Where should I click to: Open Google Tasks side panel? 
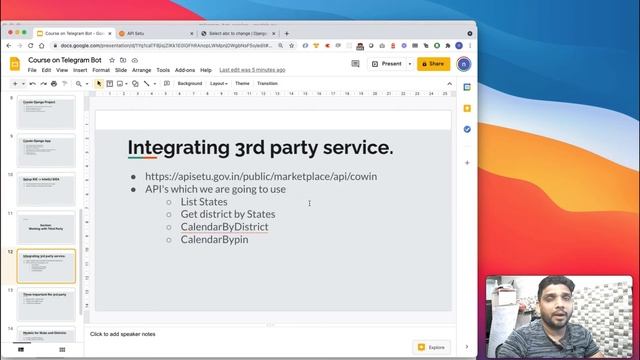point(467,129)
